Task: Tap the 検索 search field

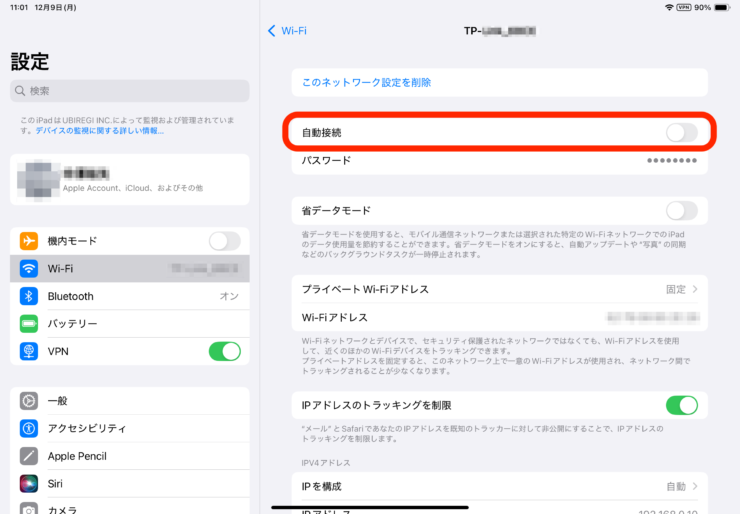Action: coord(130,91)
